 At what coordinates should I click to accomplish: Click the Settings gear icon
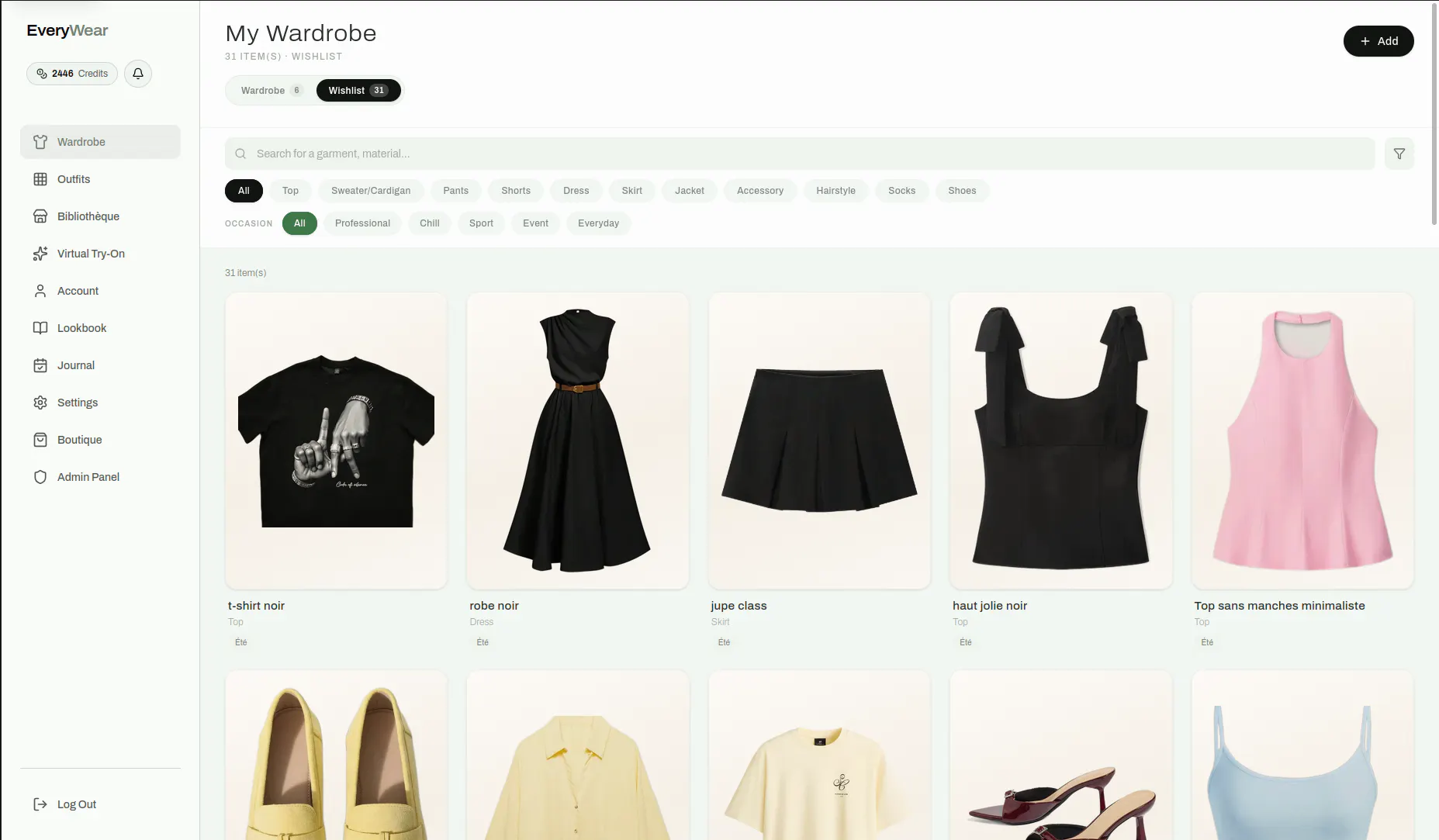point(40,403)
